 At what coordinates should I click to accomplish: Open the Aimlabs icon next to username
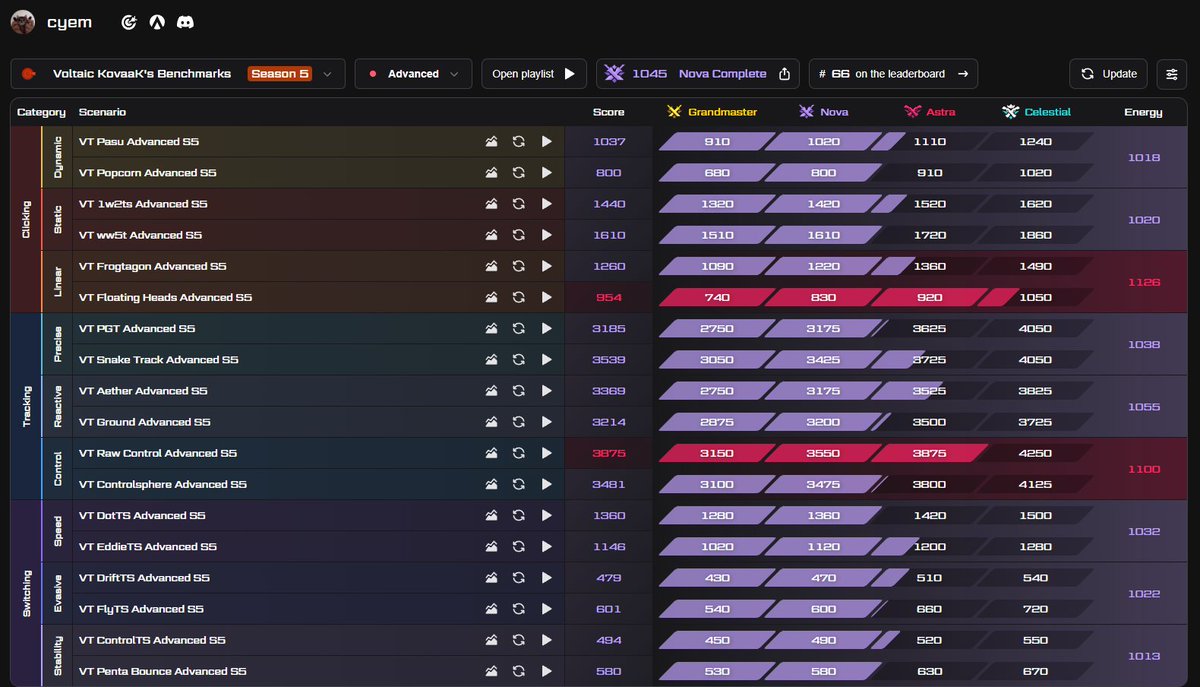pos(157,21)
